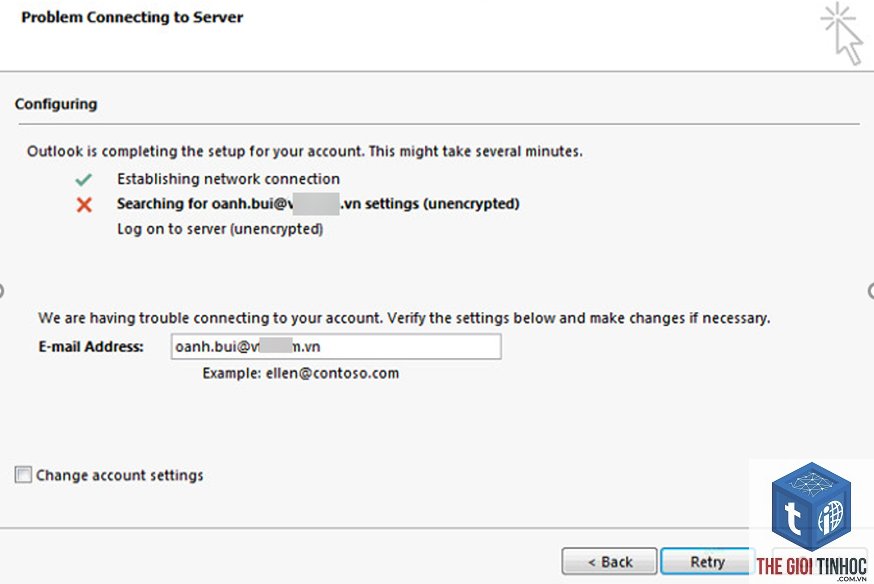Click the 'Outlook is completing the setup' message

tap(305, 152)
